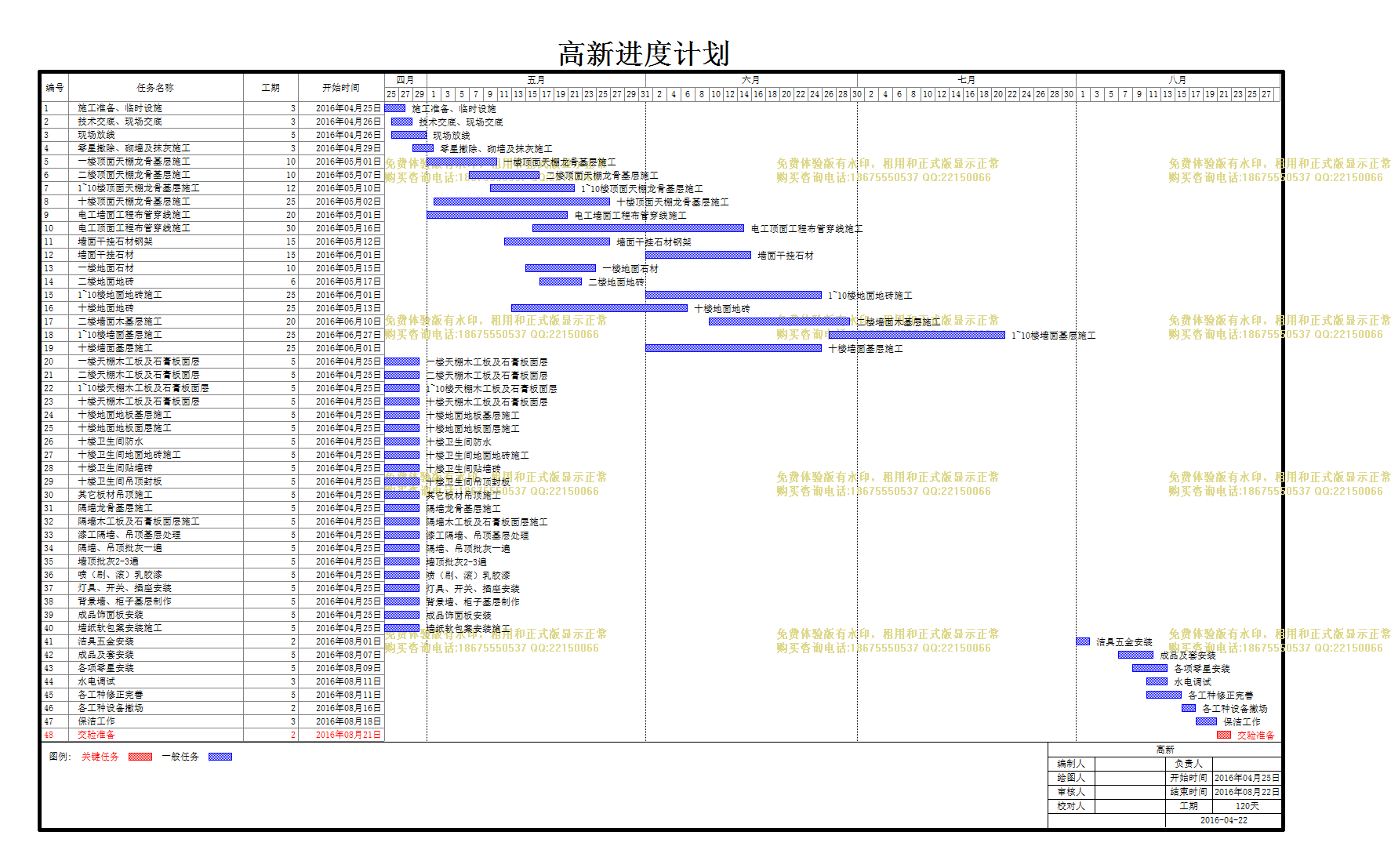Select the 八月 month header
The height and width of the screenshot is (868, 1391).
point(1178,80)
